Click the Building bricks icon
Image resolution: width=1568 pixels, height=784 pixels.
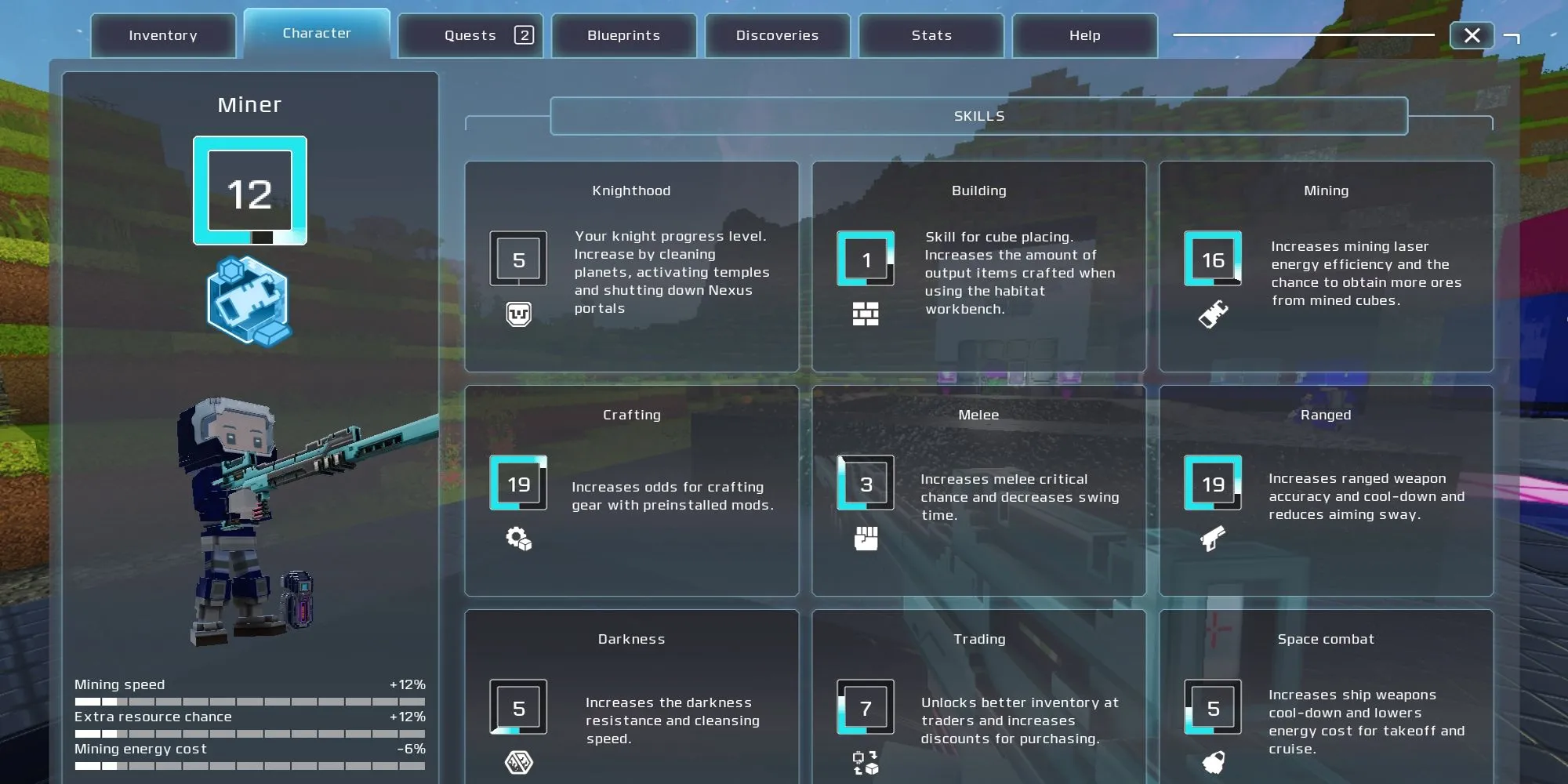point(866,314)
